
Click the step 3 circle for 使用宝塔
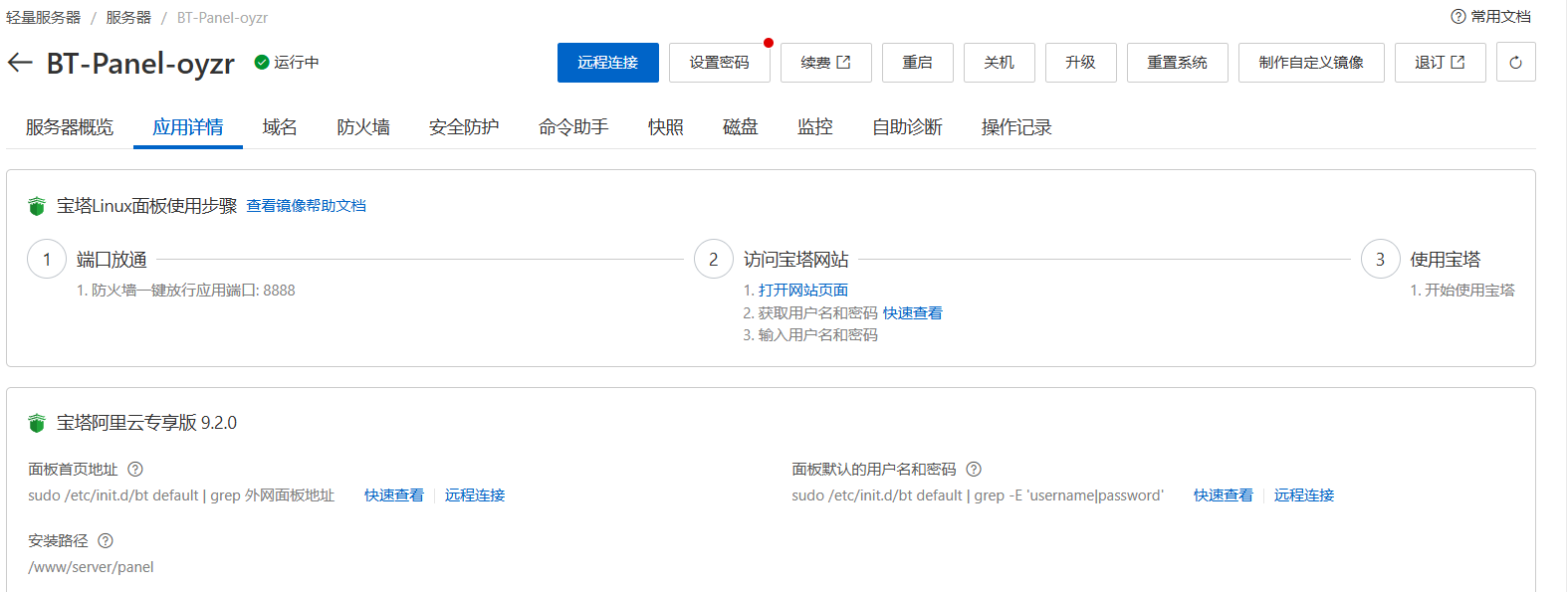1381,259
